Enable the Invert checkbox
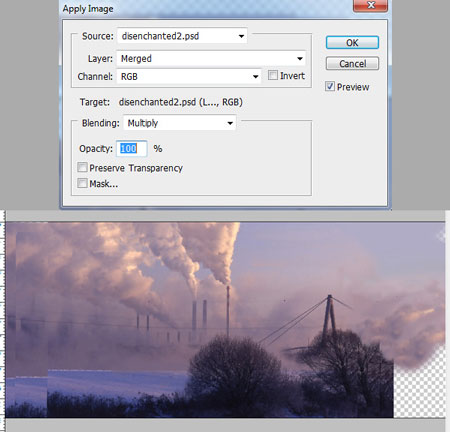Screen dimensions: 450x432 (273, 75)
